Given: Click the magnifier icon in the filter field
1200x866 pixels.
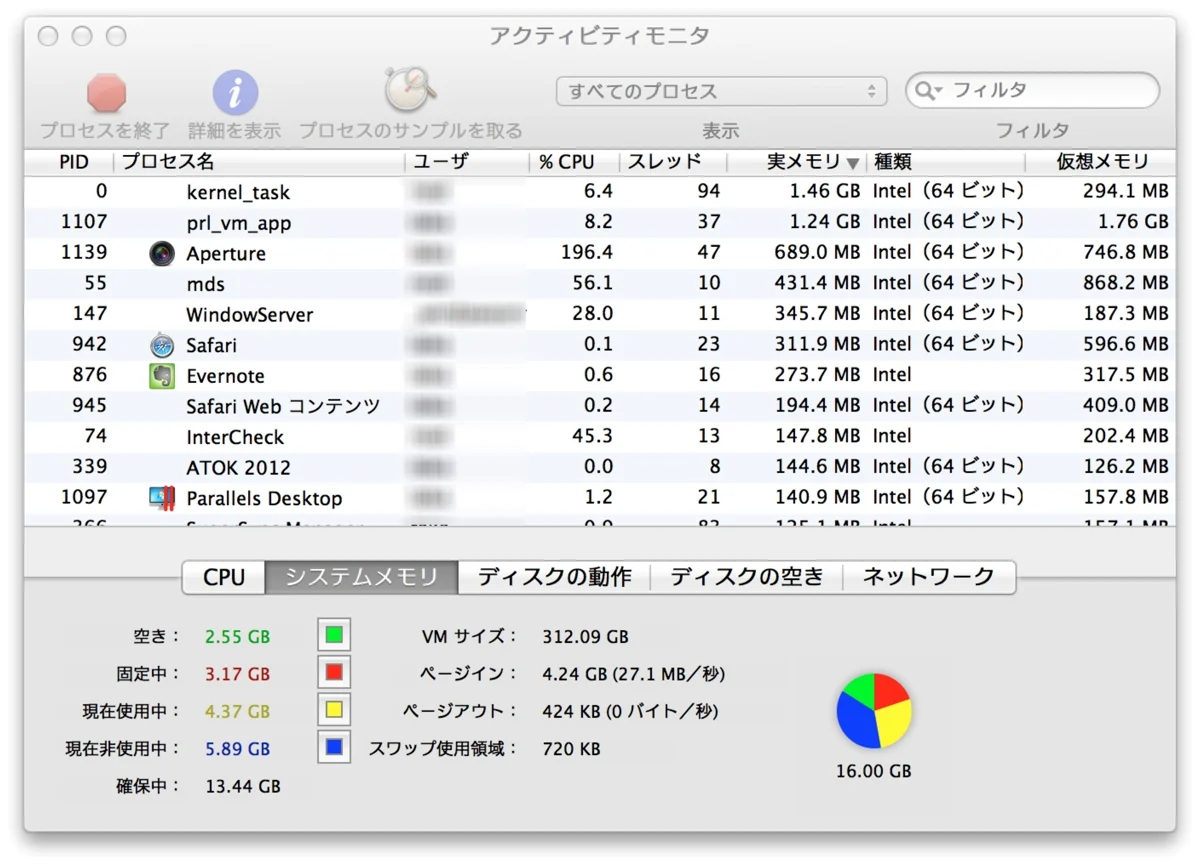Looking at the screenshot, I should click(x=926, y=91).
